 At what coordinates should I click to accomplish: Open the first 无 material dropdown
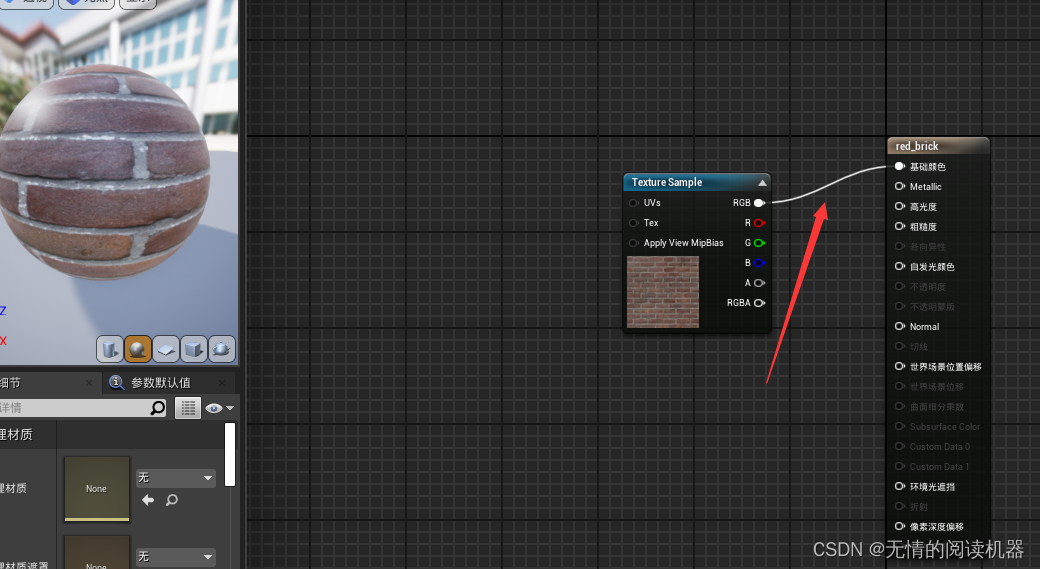point(176,477)
